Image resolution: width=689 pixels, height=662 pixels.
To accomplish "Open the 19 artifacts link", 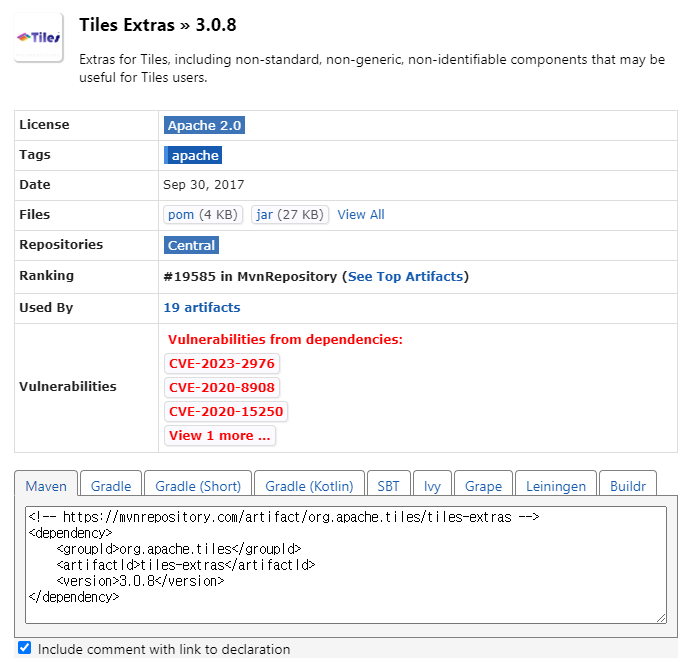I will point(202,307).
